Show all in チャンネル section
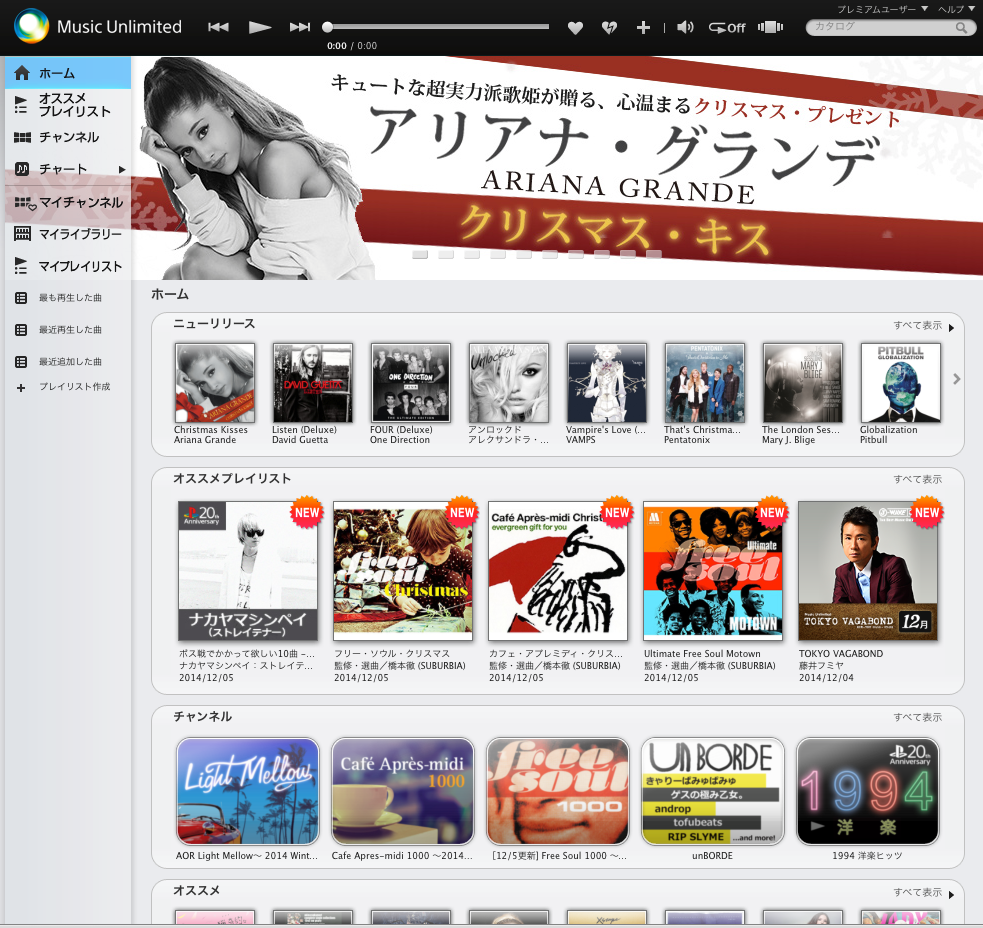 (x=917, y=717)
